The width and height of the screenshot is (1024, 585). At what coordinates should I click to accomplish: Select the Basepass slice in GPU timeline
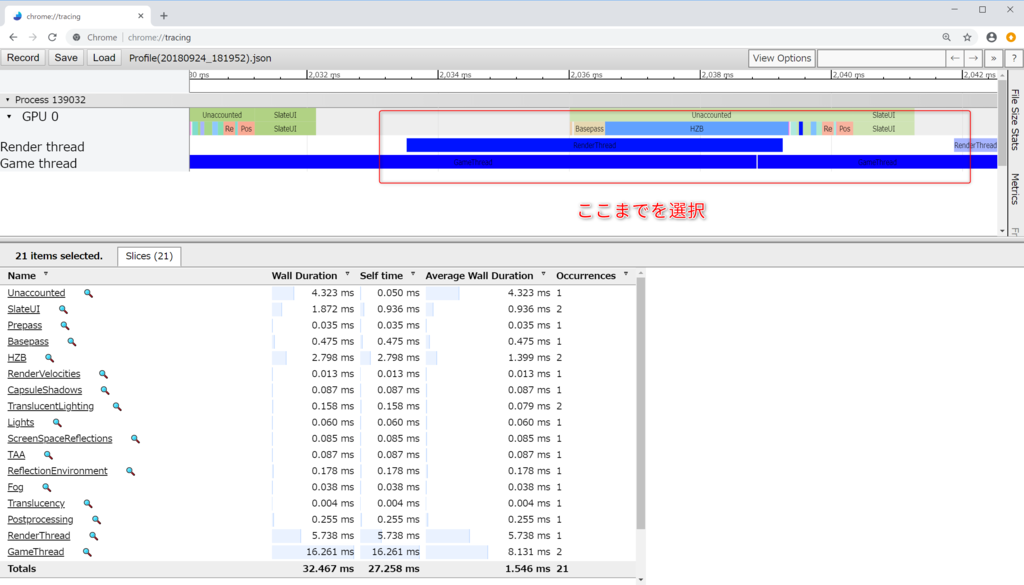[x=589, y=129]
